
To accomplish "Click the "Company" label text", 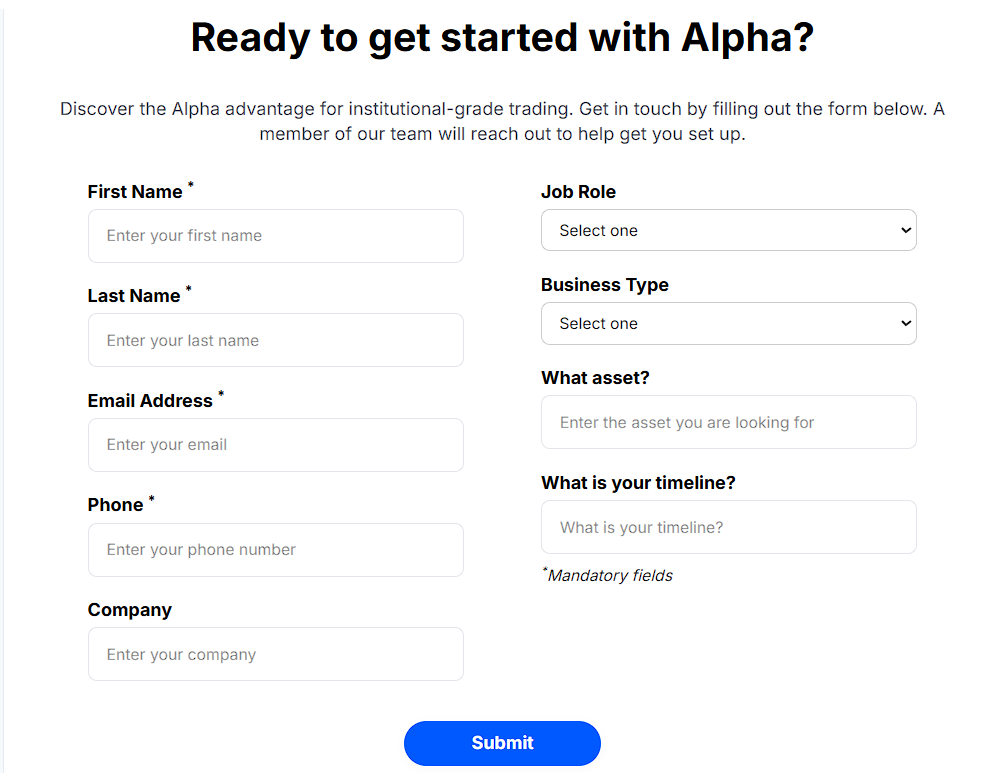I will [x=130, y=610].
